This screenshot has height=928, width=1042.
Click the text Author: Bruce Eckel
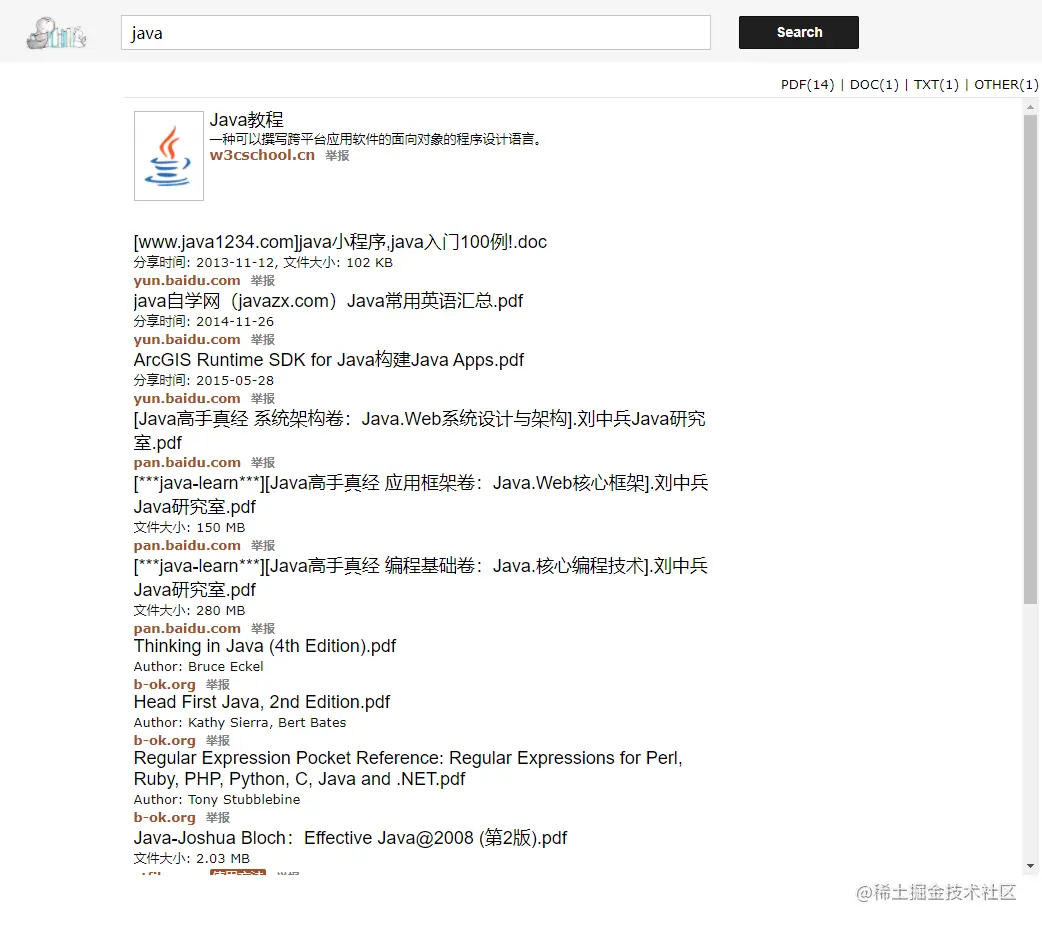(x=198, y=667)
